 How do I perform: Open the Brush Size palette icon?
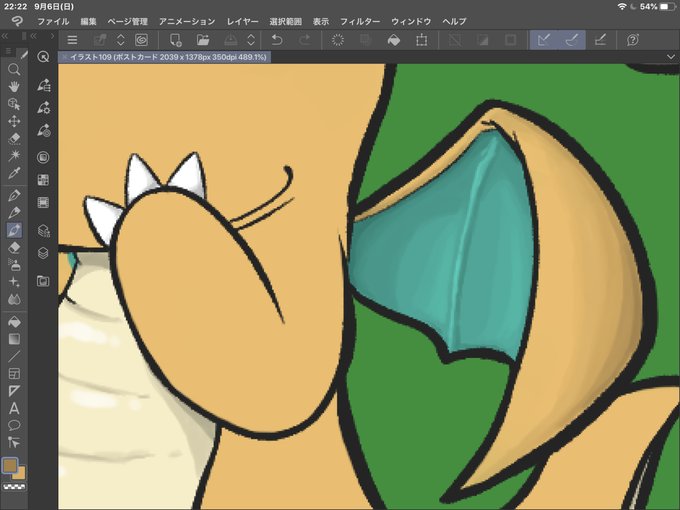[x=43, y=130]
